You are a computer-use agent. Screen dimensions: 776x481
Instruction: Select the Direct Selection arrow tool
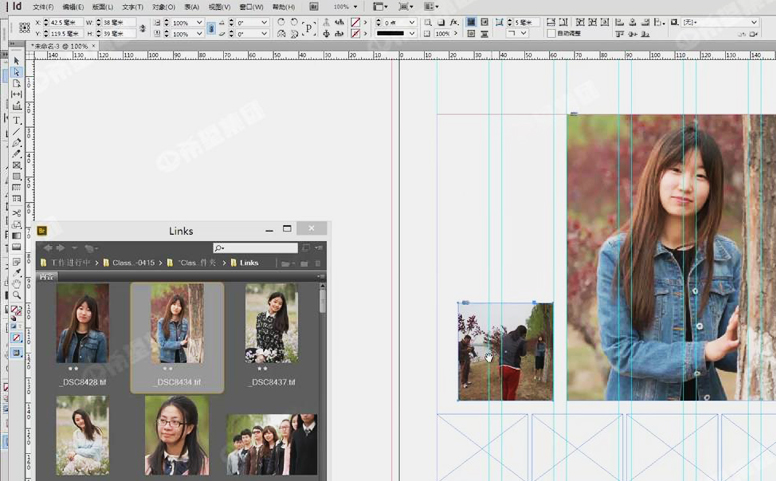17,72
